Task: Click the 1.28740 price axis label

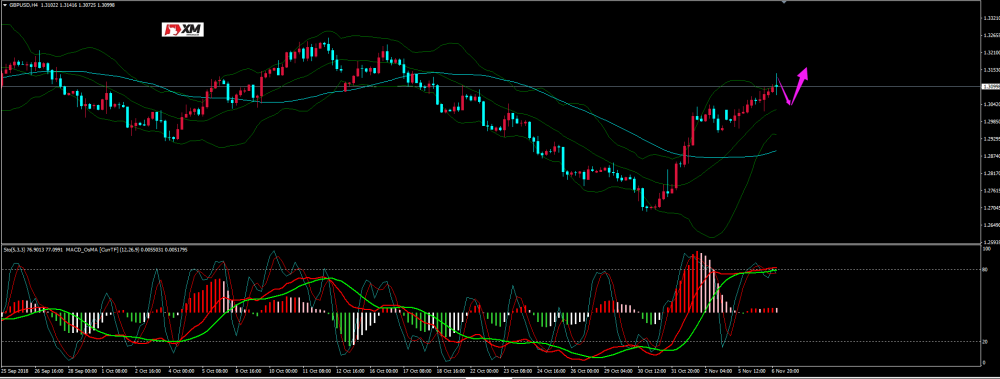Action: 991,156
